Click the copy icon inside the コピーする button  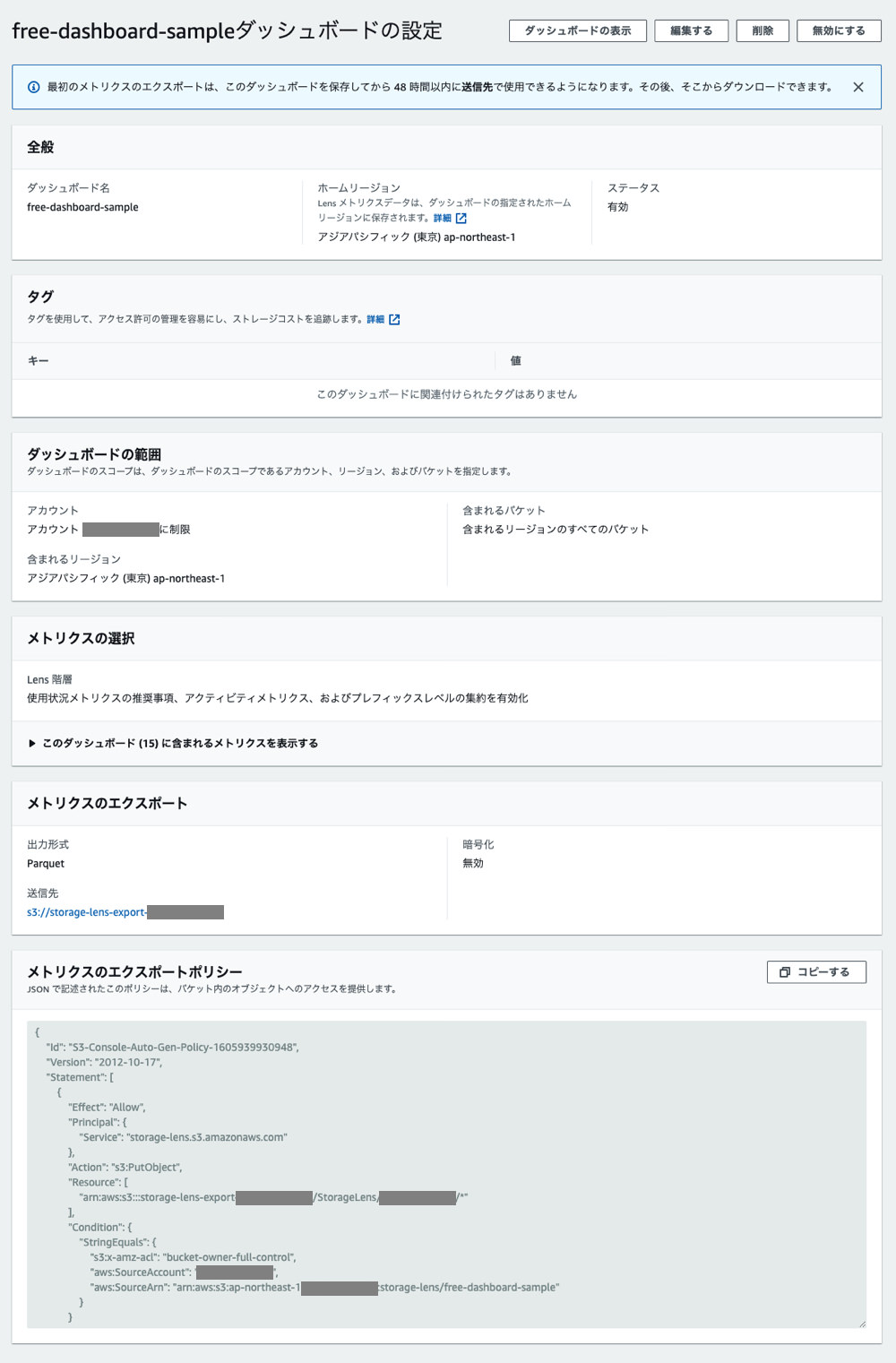[x=783, y=971]
